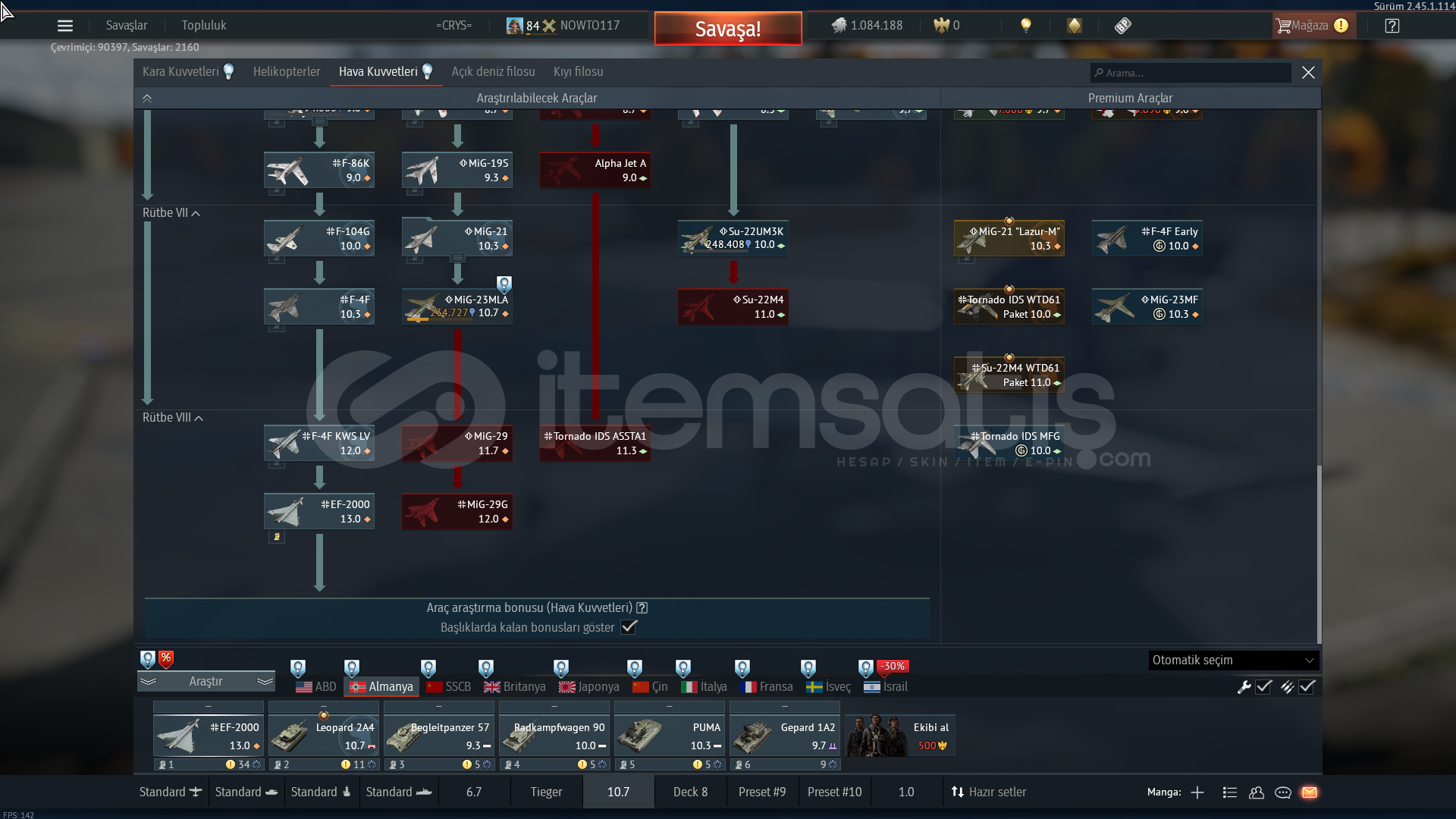Open the light bulb hints icon in top bar
The height and width of the screenshot is (819, 1456).
click(1026, 25)
